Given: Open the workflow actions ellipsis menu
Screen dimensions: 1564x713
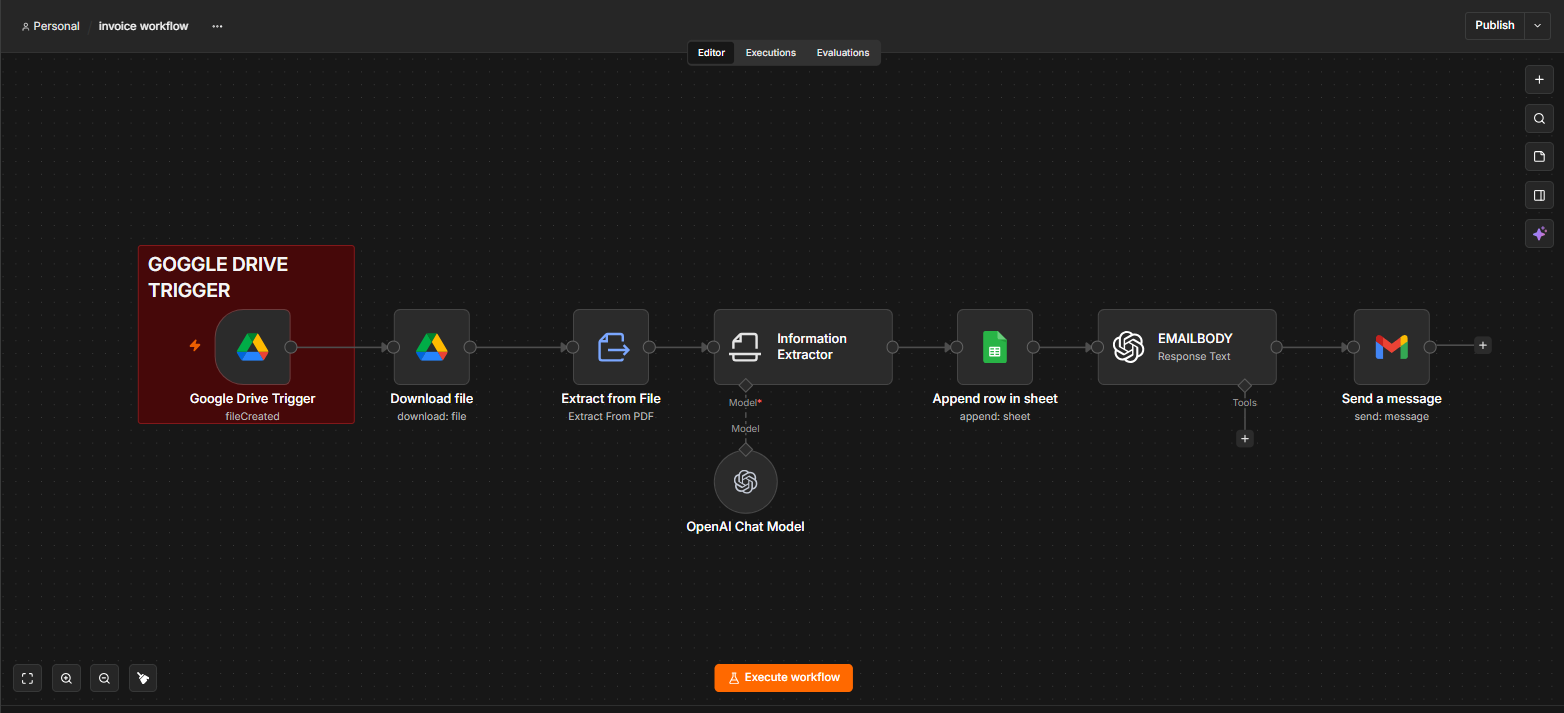Looking at the screenshot, I should coord(217,26).
